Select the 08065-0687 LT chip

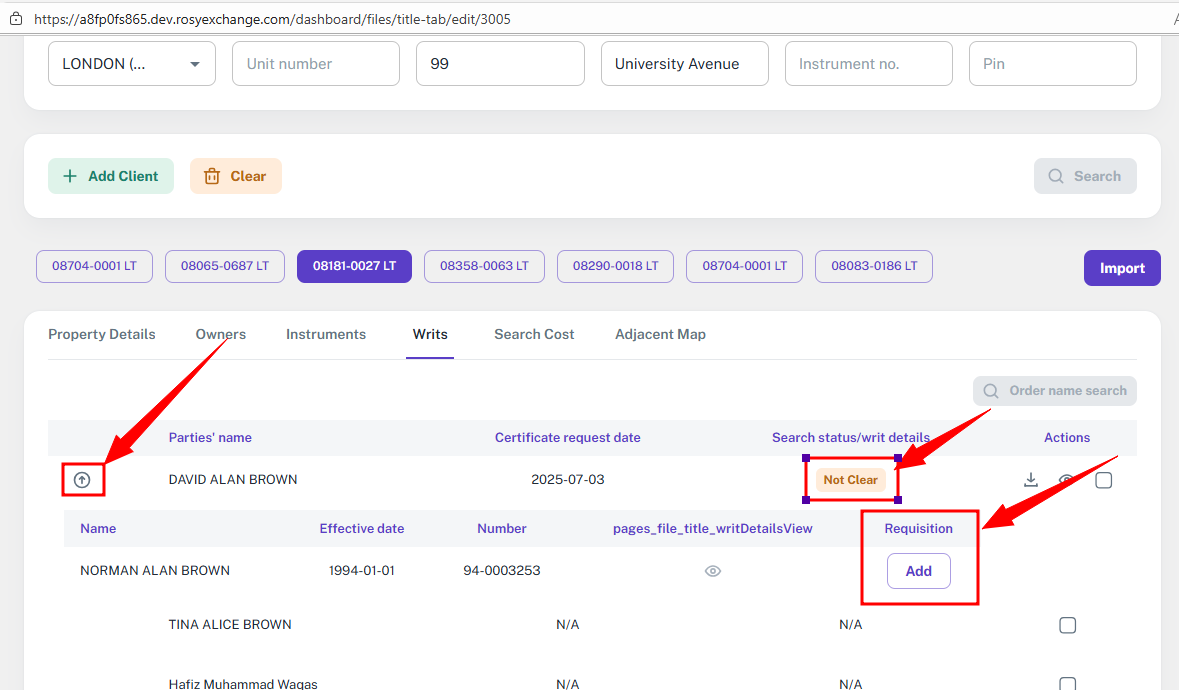click(225, 266)
